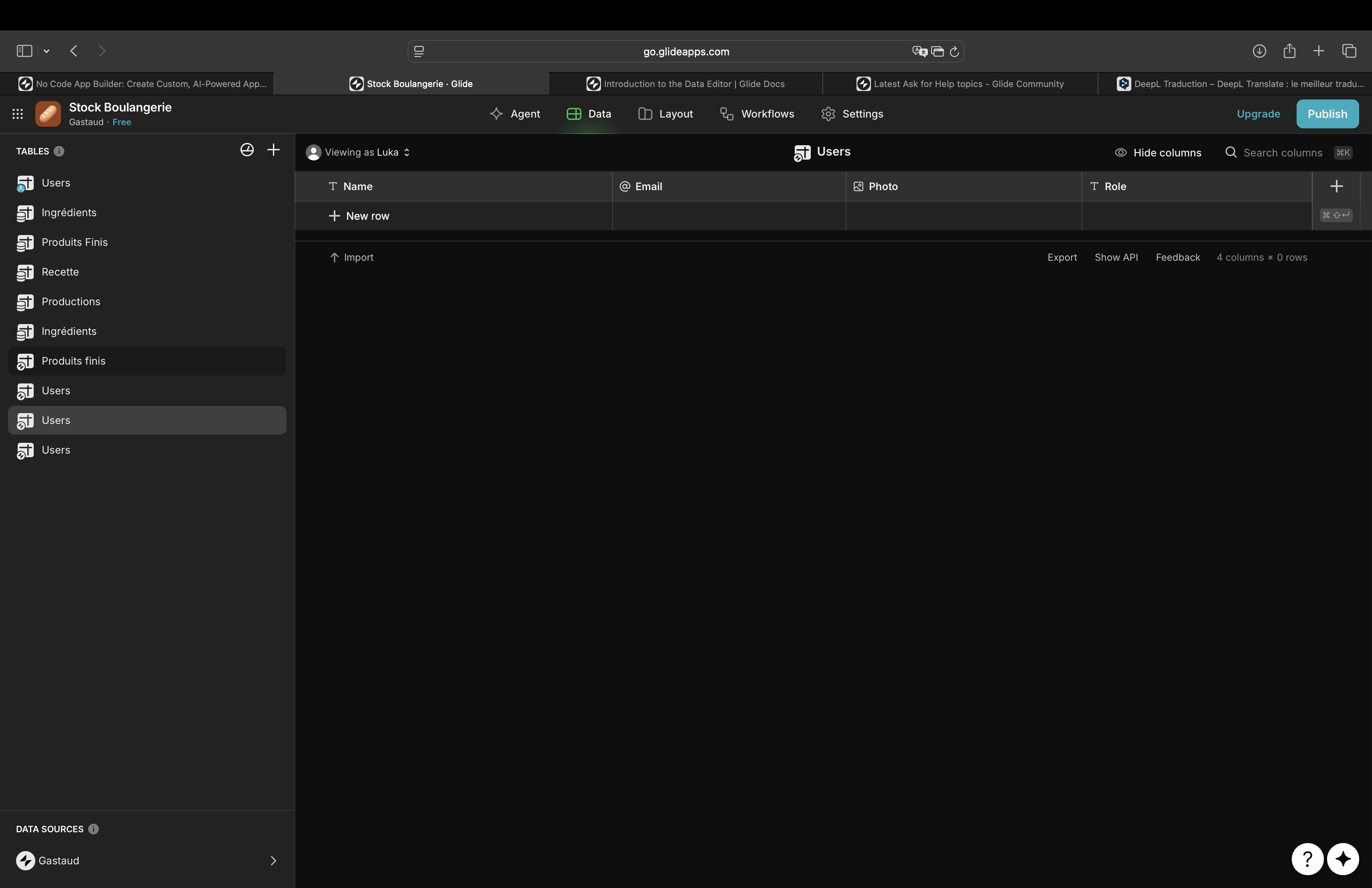
Task: Expand the Gastaud data source chevron
Action: 273,860
